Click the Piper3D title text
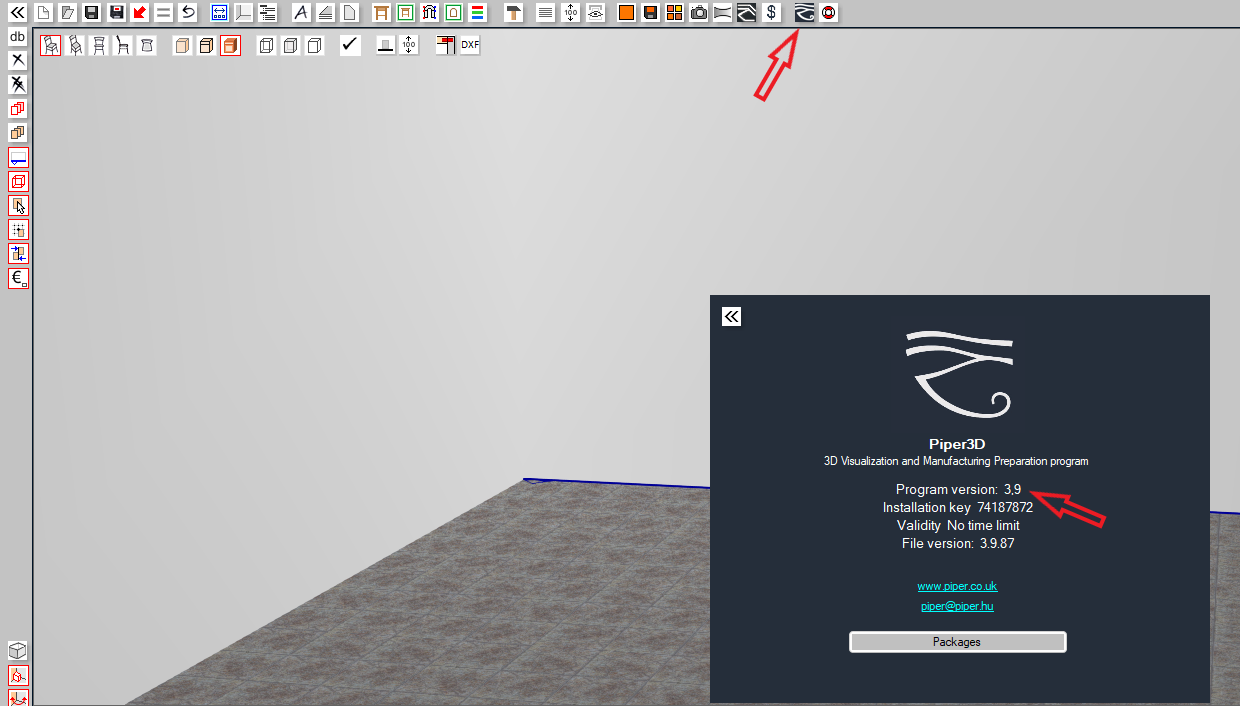1240x706 pixels. pos(958,444)
